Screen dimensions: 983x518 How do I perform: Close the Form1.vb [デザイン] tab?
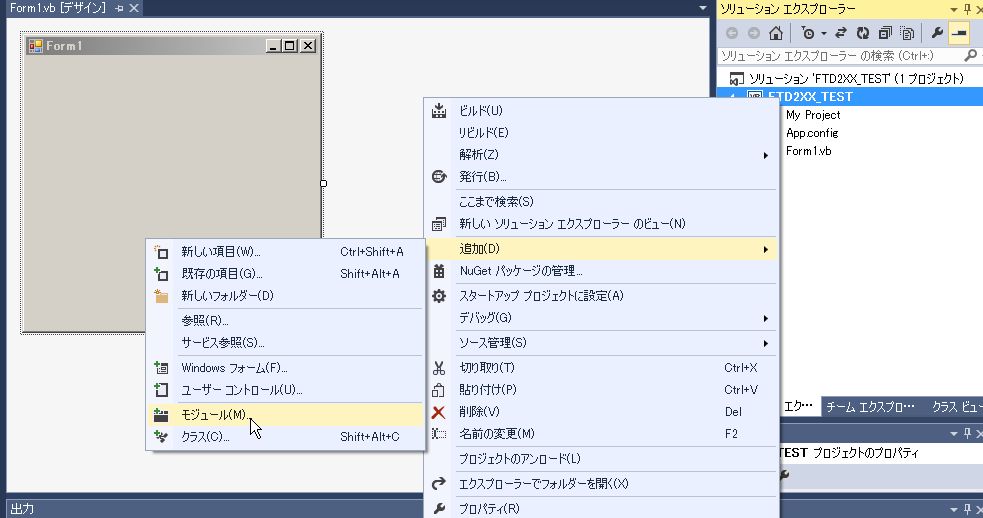tap(134, 9)
